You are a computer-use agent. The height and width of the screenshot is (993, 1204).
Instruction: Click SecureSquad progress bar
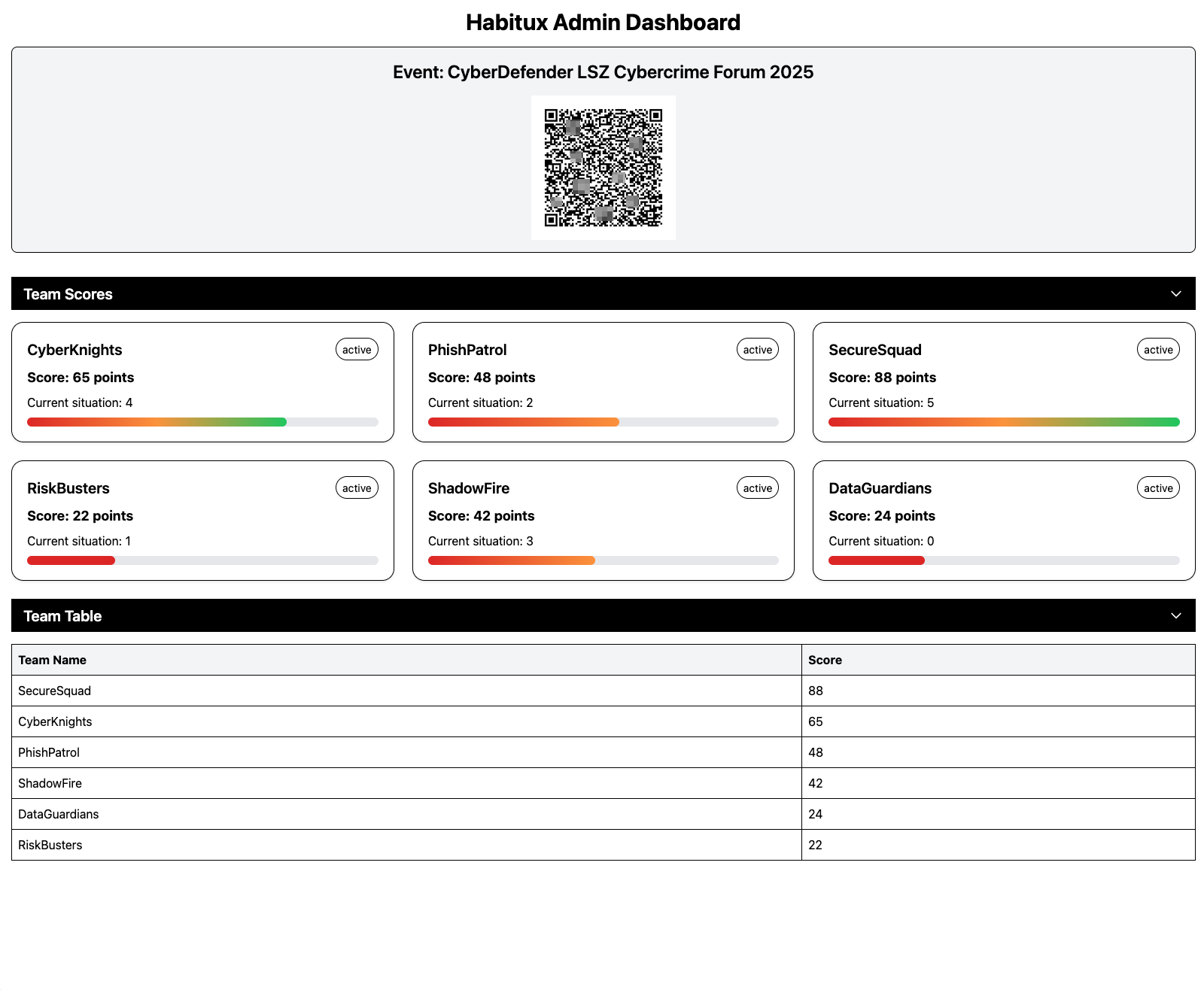click(x=1004, y=422)
